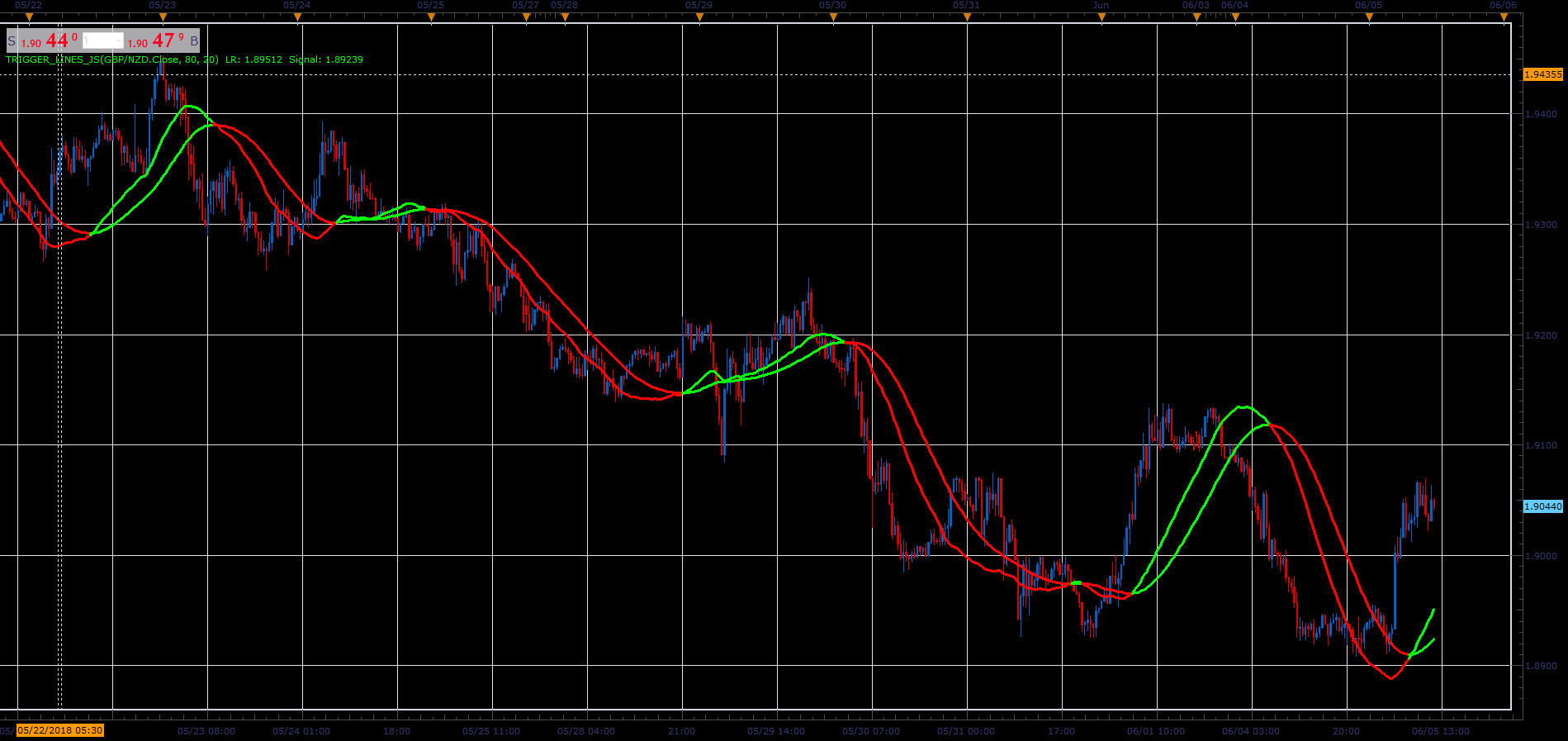The width and height of the screenshot is (1568, 741).
Task: Select the 05/25 orange day marker
Action: click(431, 17)
